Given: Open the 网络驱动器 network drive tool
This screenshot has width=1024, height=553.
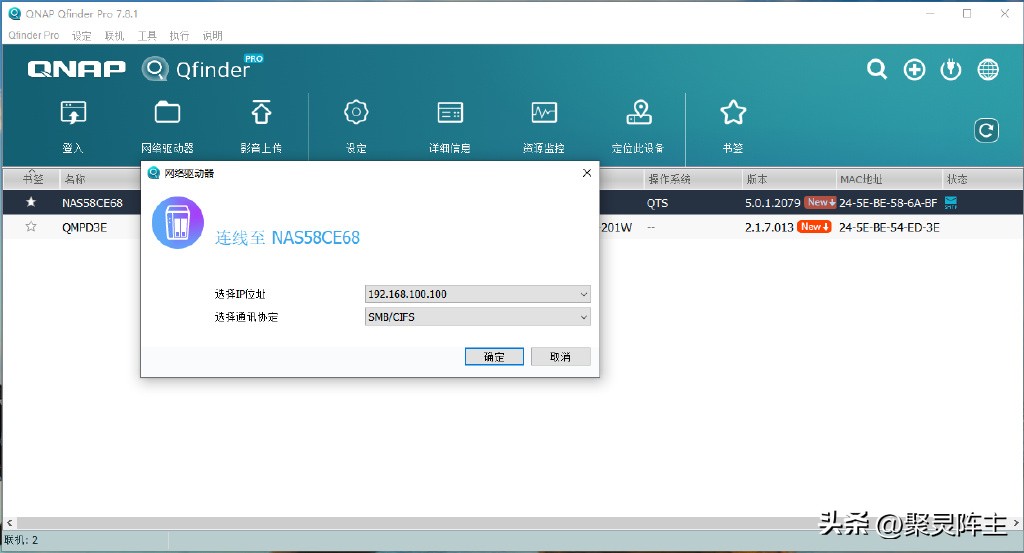Looking at the screenshot, I should coord(167,113).
